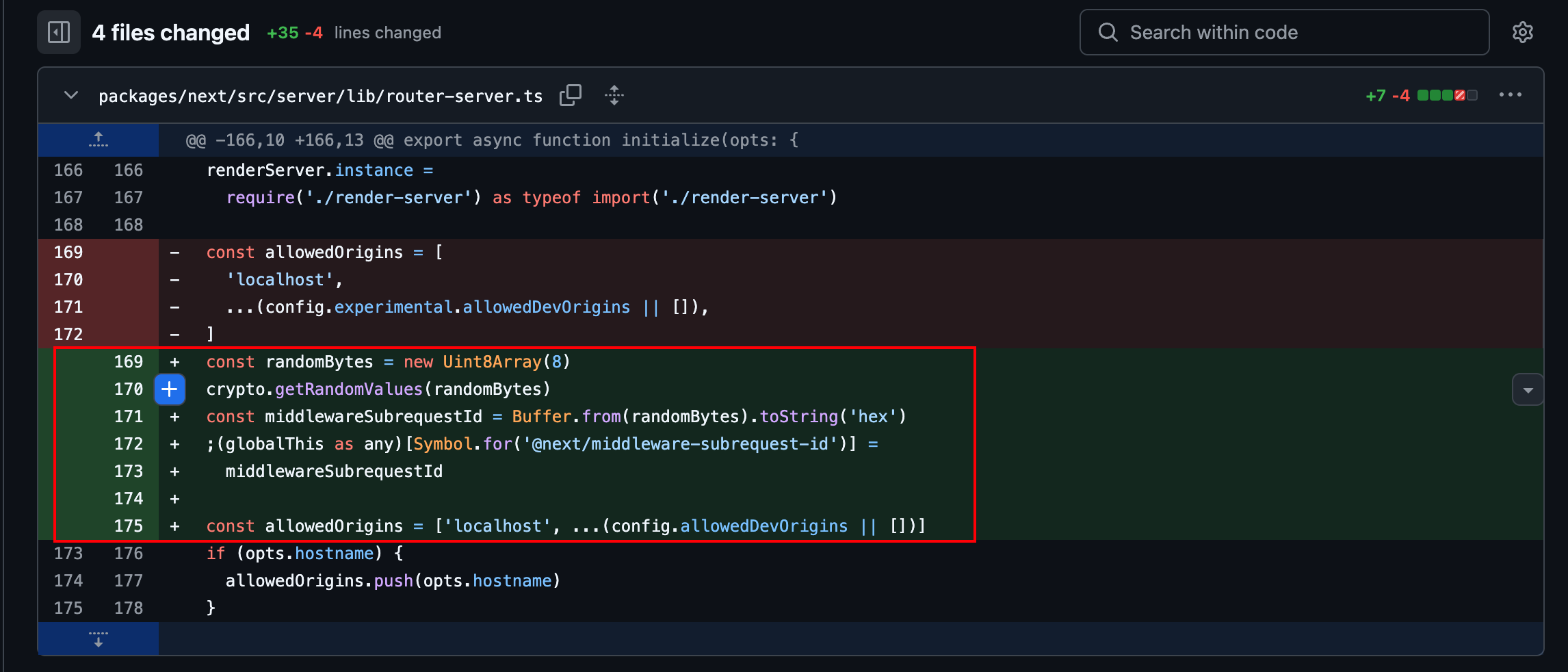This screenshot has width=1568, height=672.
Task: Click the "+7" file additions count
Action: (1375, 95)
